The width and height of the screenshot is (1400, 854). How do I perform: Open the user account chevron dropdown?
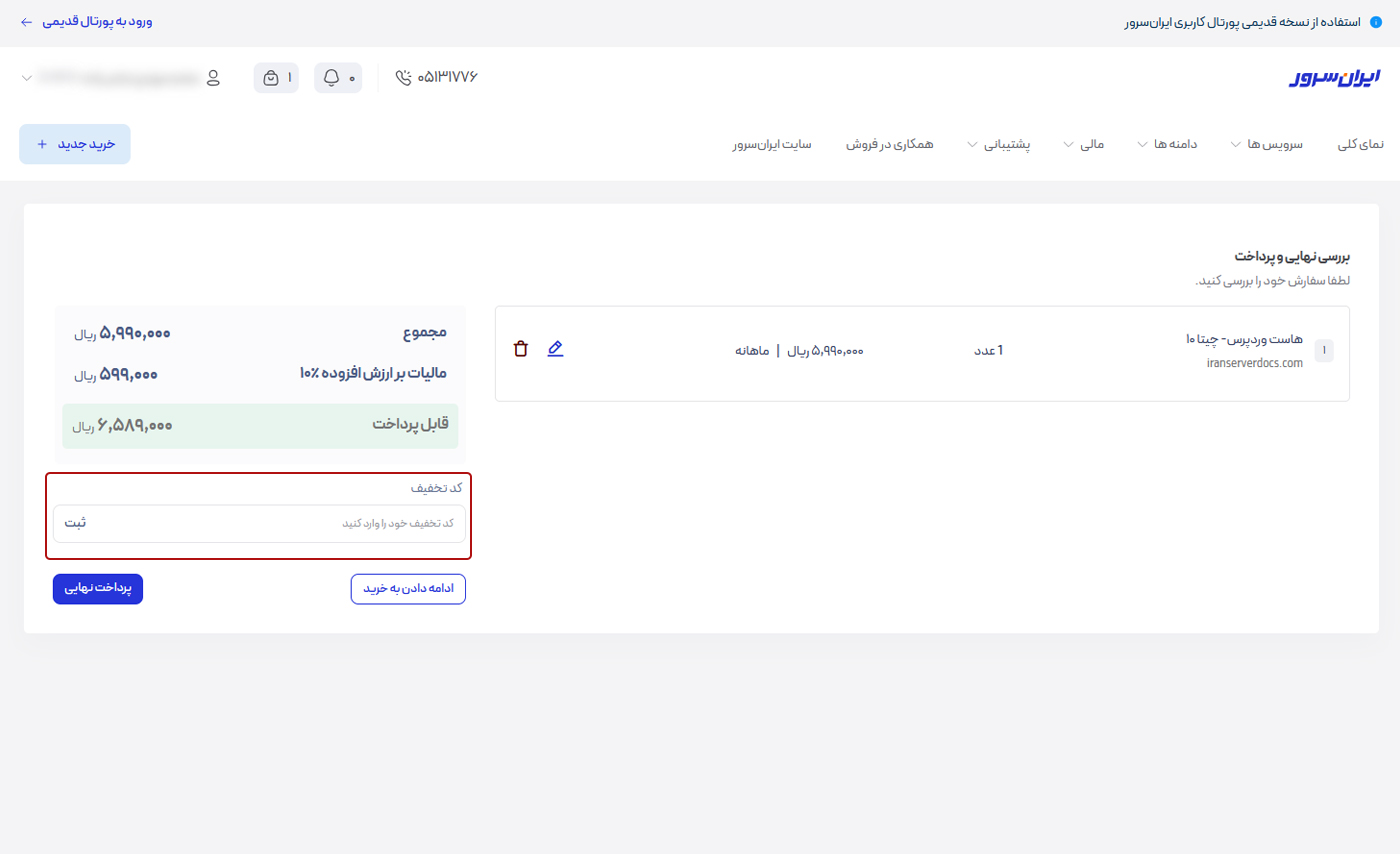click(26, 78)
